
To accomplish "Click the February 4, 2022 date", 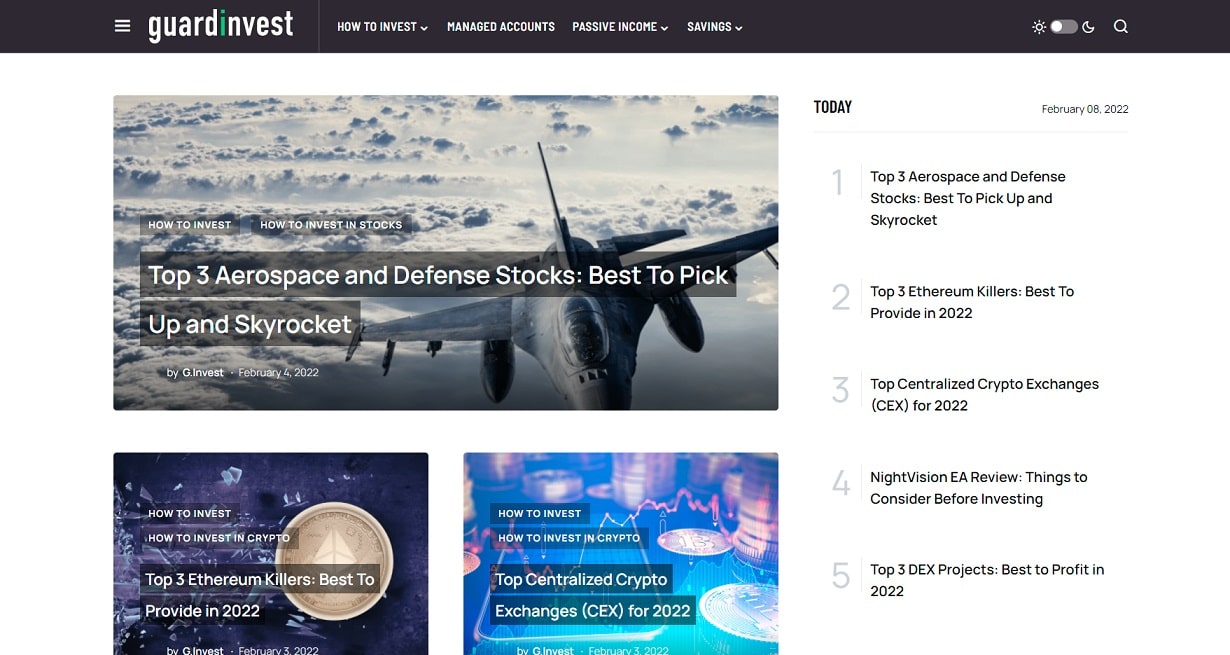I will pyautogui.click(x=278, y=373).
